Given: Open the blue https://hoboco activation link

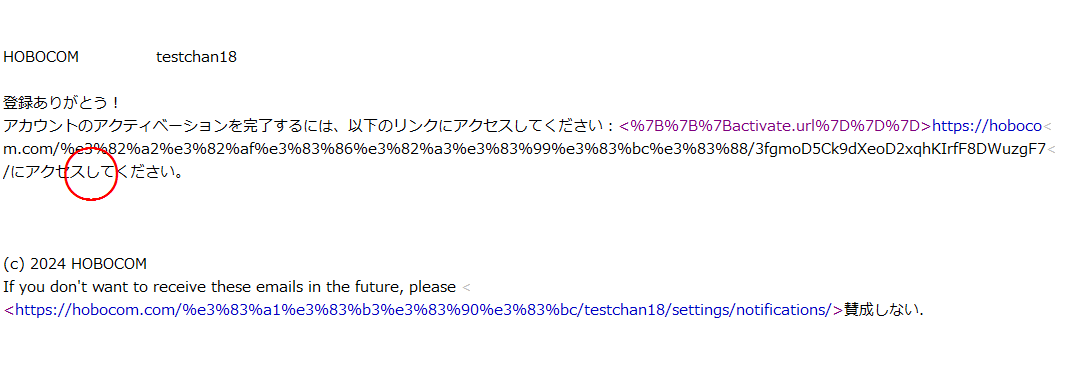Looking at the screenshot, I should coord(987,126).
